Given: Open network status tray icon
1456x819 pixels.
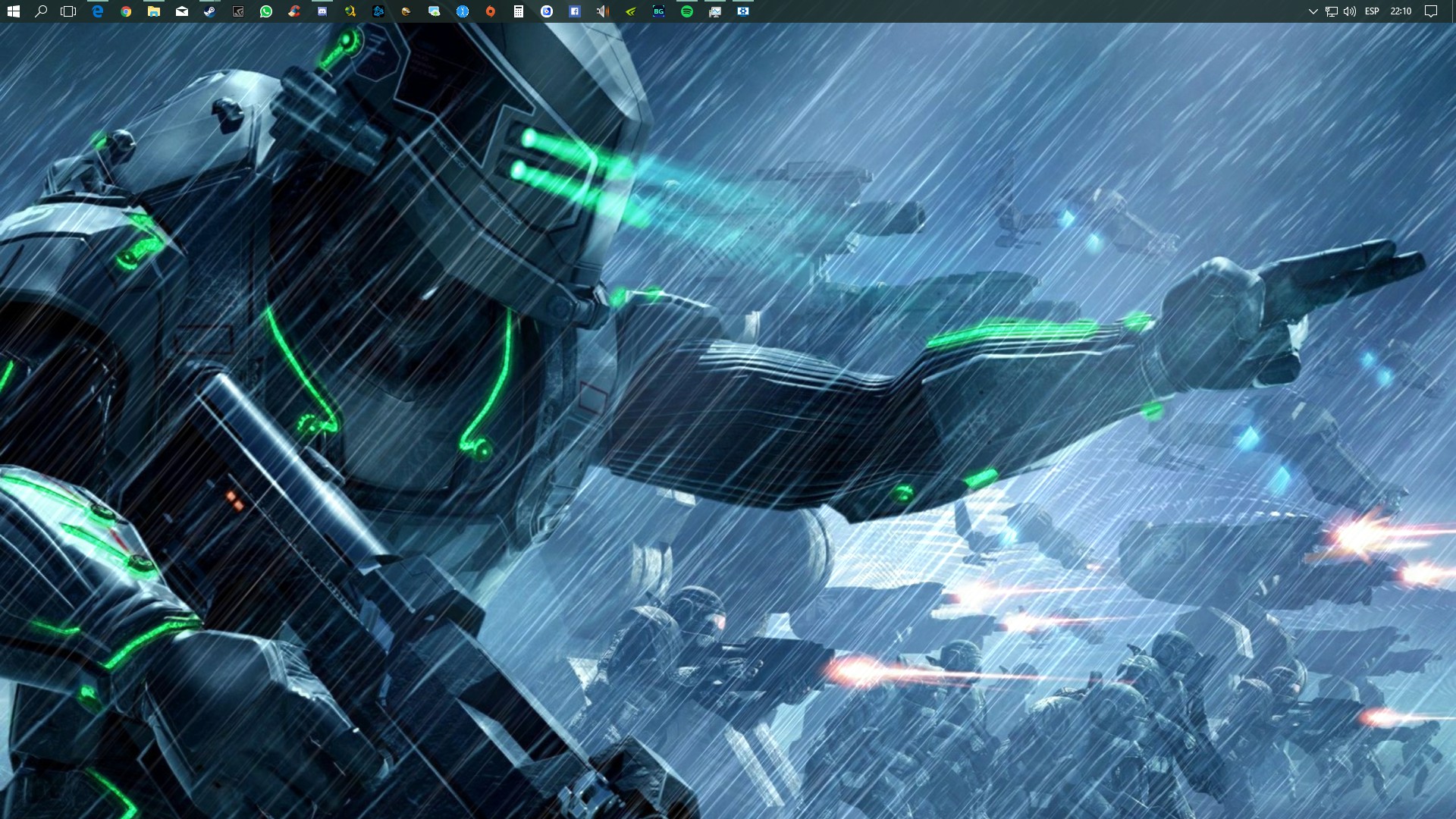Looking at the screenshot, I should (1332, 11).
